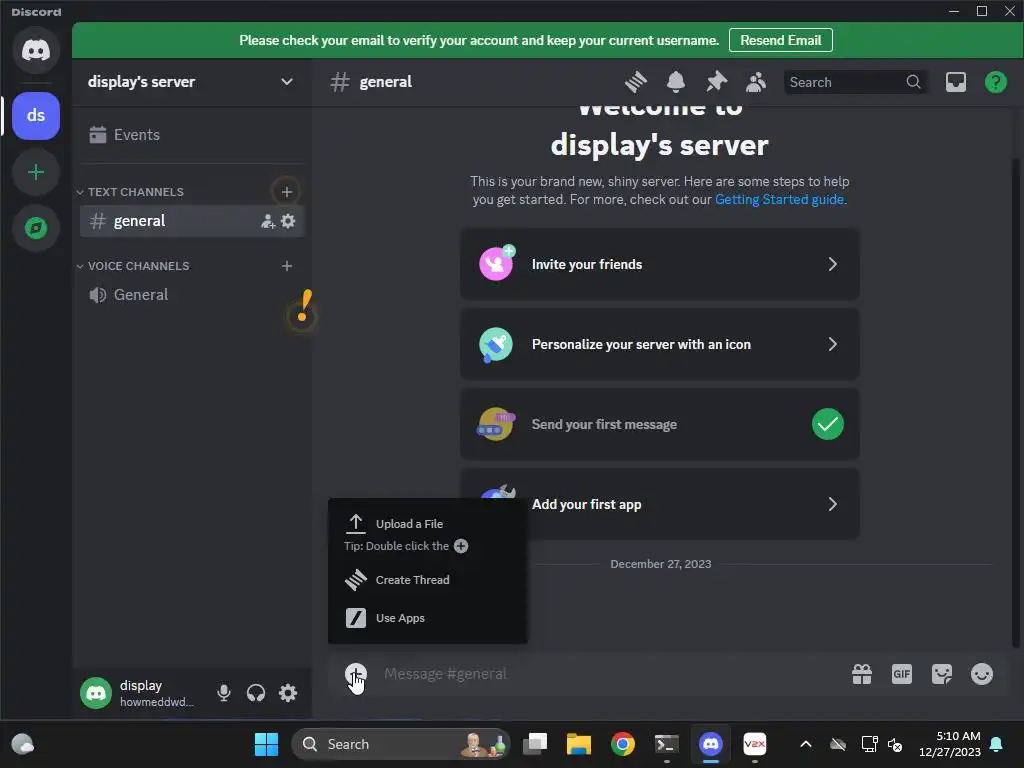Screen dimensions: 1024x768
Task: Open the green Help icon
Action: pyautogui.click(x=995, y=82)
